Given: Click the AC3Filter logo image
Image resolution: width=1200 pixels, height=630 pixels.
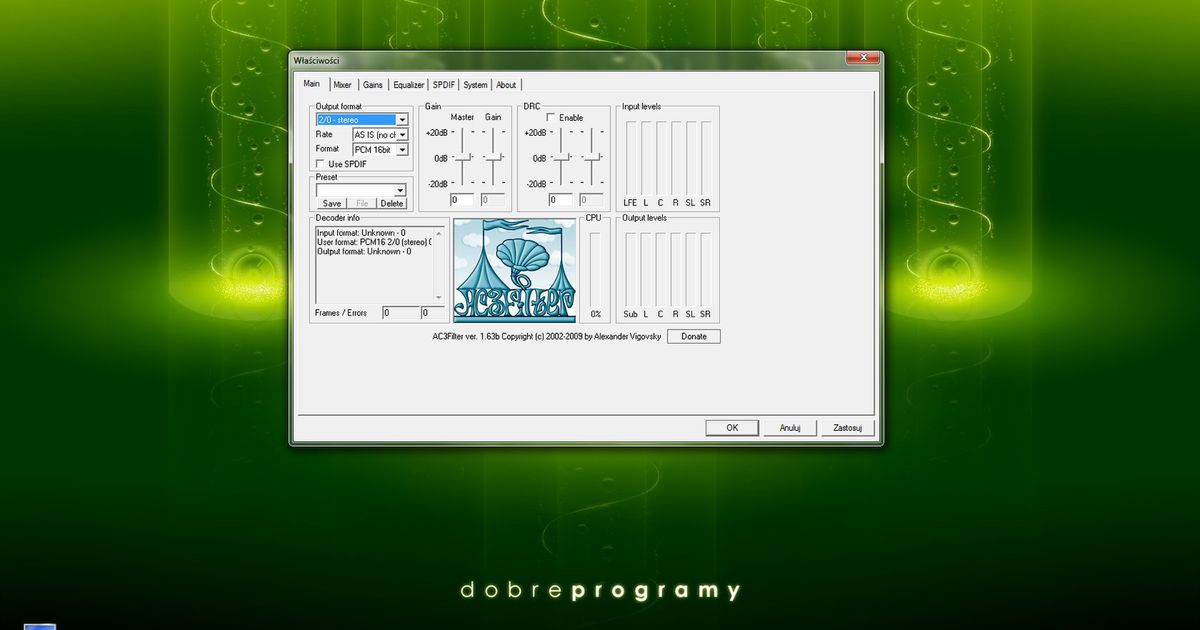Looking at the screenshot, I should [514, 268].
